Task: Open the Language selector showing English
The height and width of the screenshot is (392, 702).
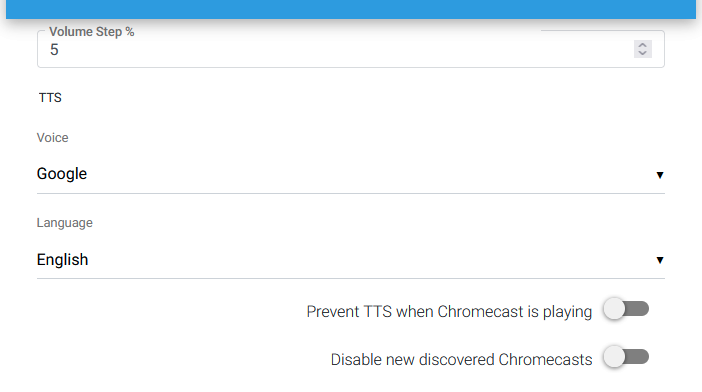Action: coord(351,260)
